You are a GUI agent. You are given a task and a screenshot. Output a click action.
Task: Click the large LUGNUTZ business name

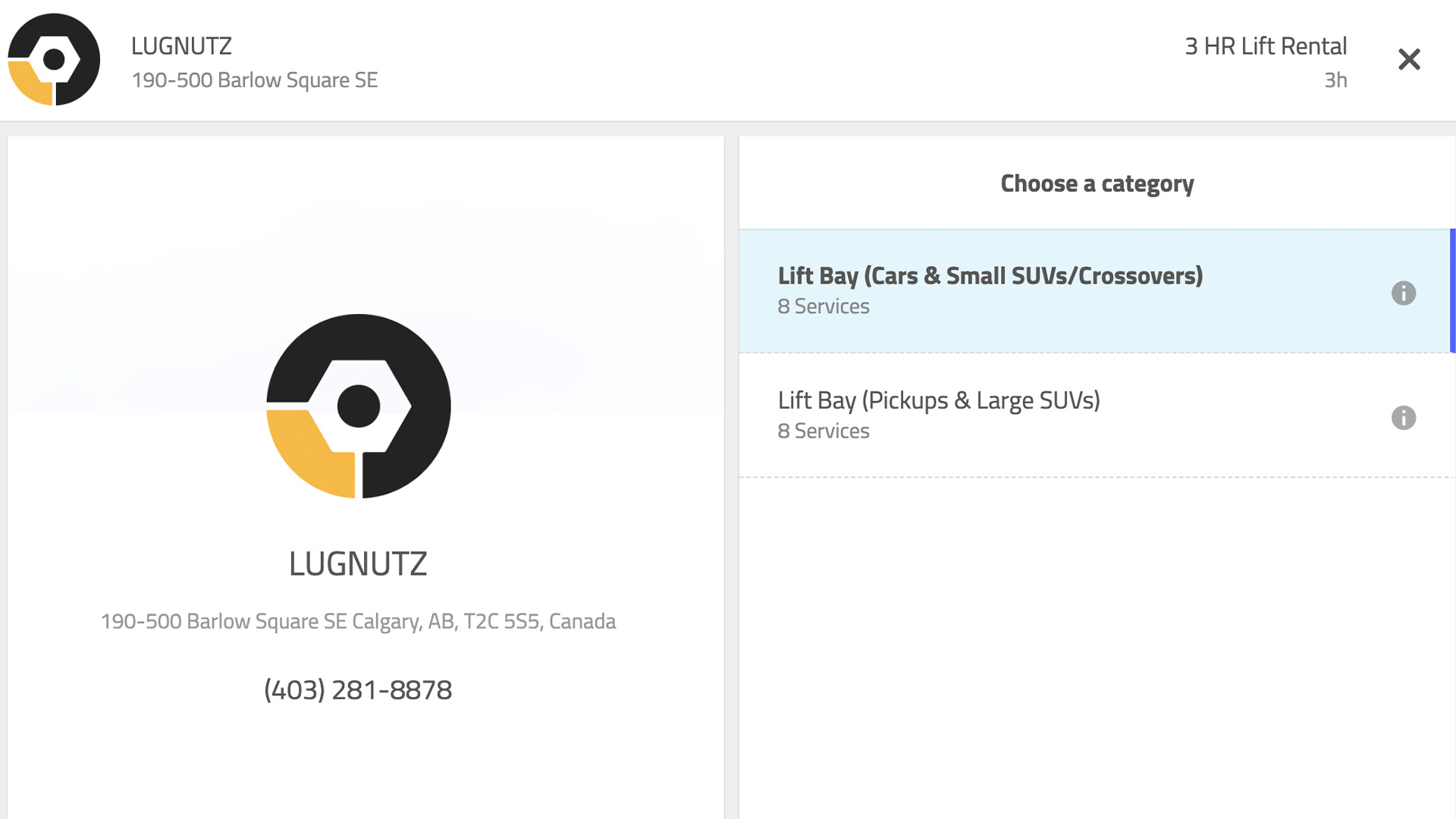click(358, 564)
